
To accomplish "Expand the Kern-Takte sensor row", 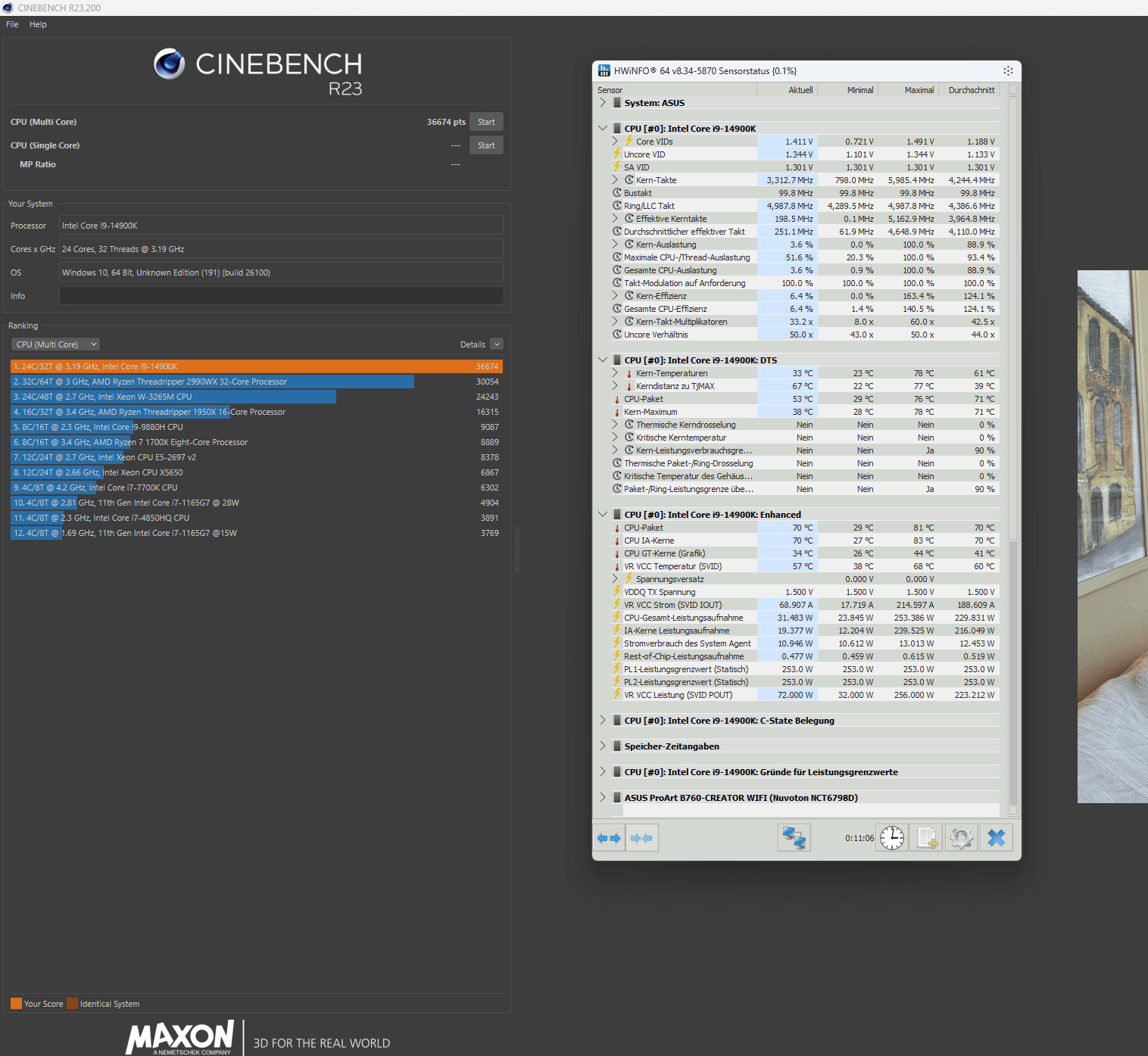I will pos(614,179).
